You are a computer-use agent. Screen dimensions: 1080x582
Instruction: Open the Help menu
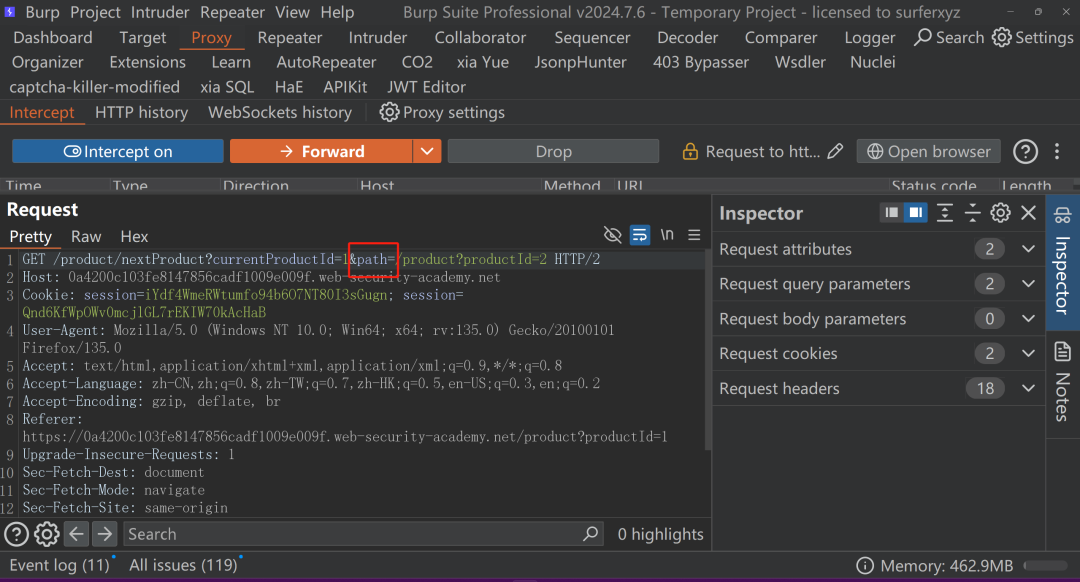(x=338, y=12)
